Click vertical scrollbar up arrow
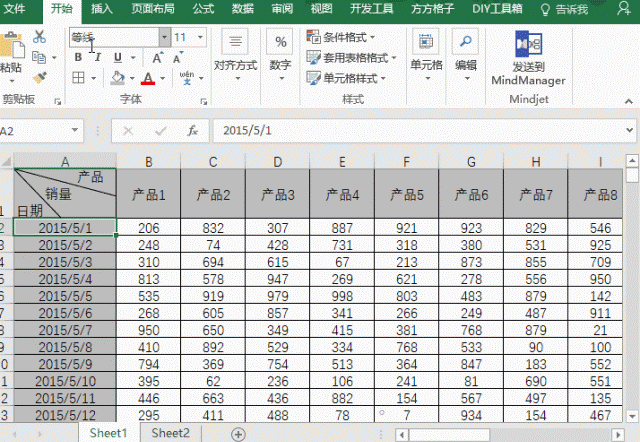Viewport: 640px width, 442px height. click(x=632, y=161)
